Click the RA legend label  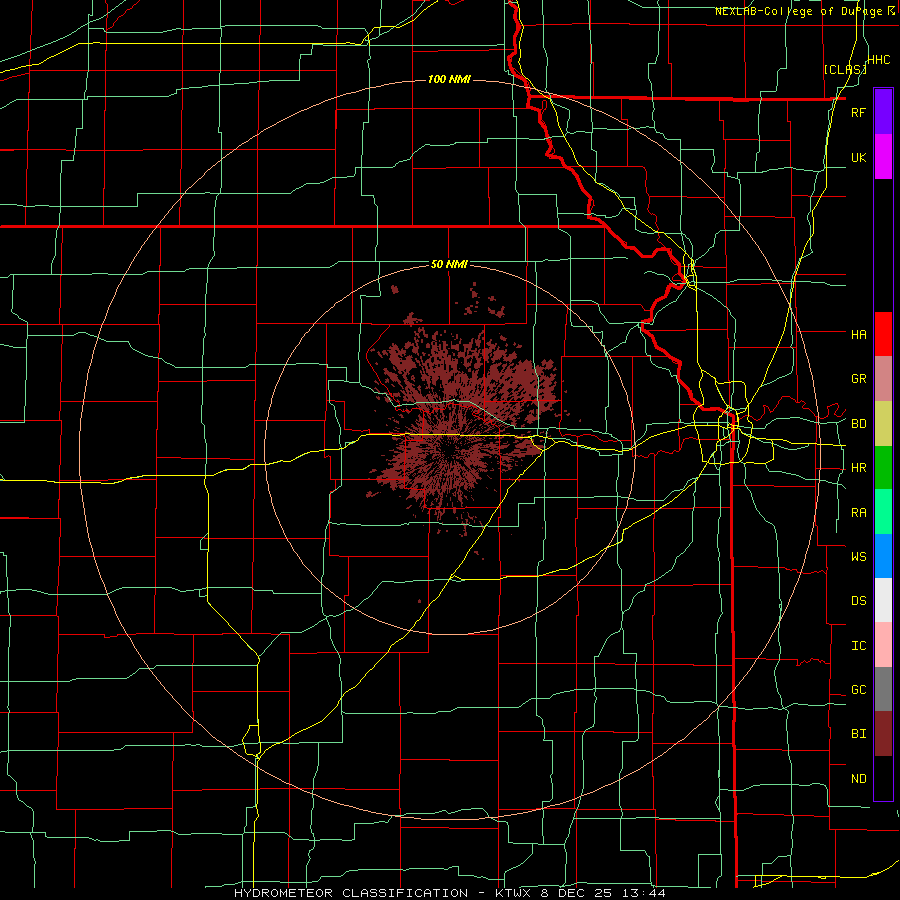coord(858,513)
